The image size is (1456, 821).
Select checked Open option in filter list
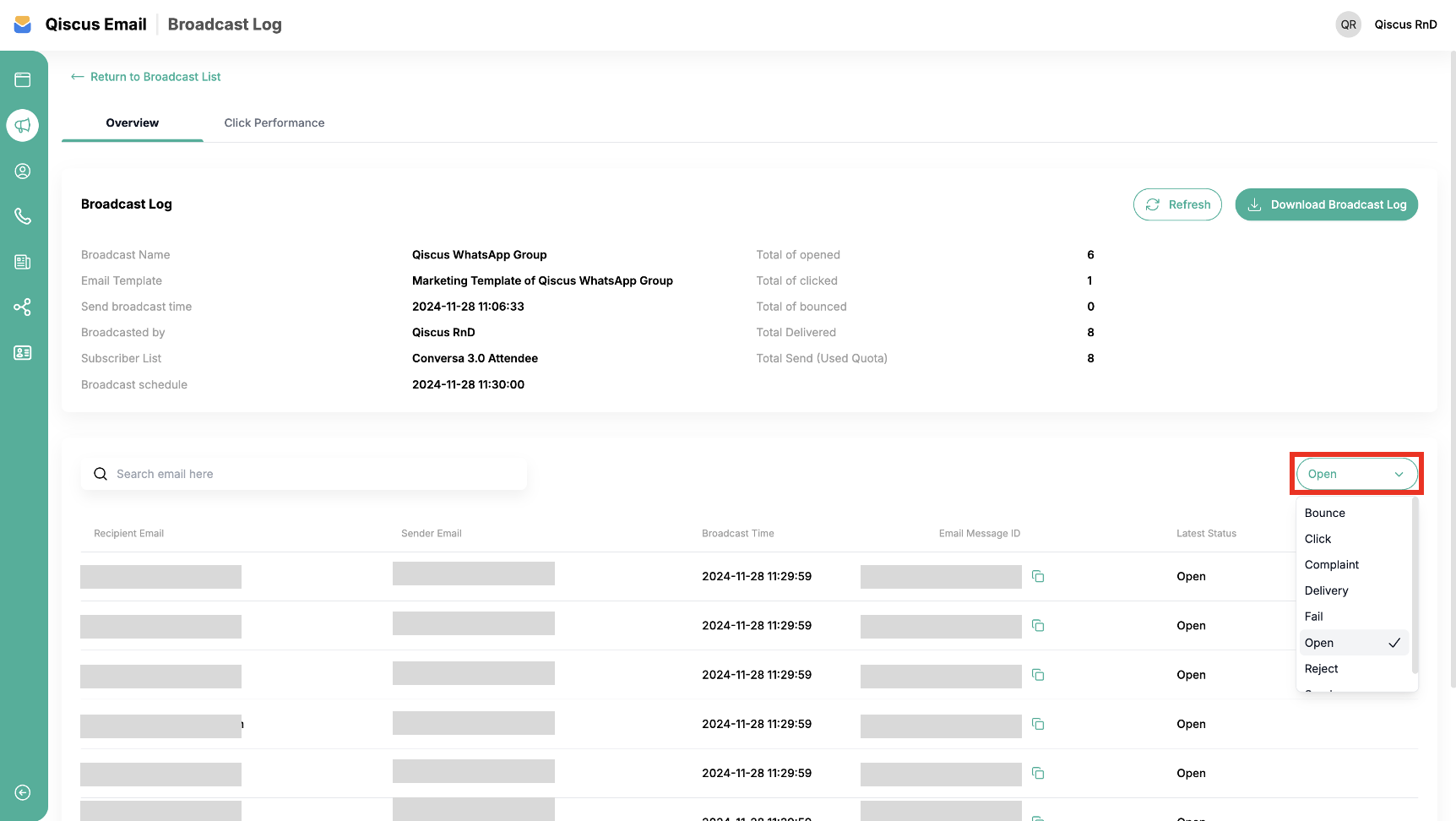pos(1354,643)
